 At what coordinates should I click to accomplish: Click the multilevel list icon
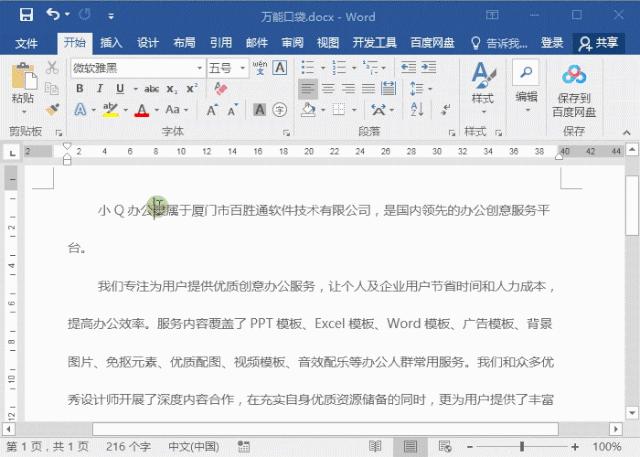tap(371, 67)
